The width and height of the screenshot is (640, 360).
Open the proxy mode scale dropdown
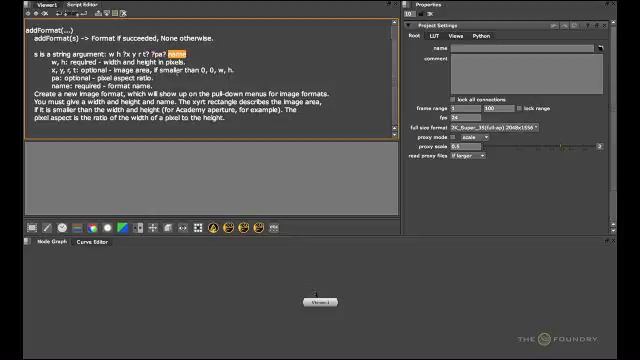[475, 137]
